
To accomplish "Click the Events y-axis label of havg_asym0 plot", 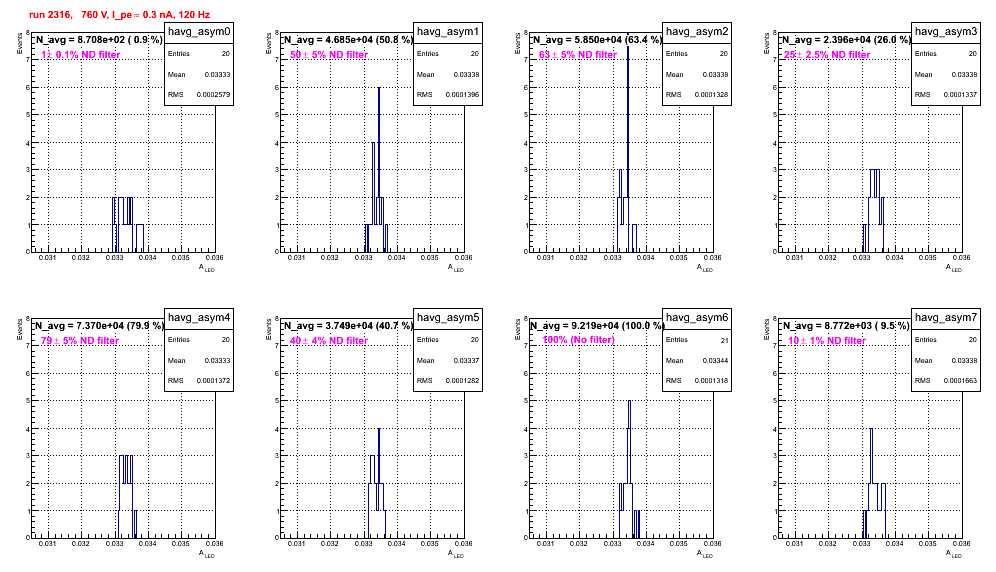I will click(19, 43).
